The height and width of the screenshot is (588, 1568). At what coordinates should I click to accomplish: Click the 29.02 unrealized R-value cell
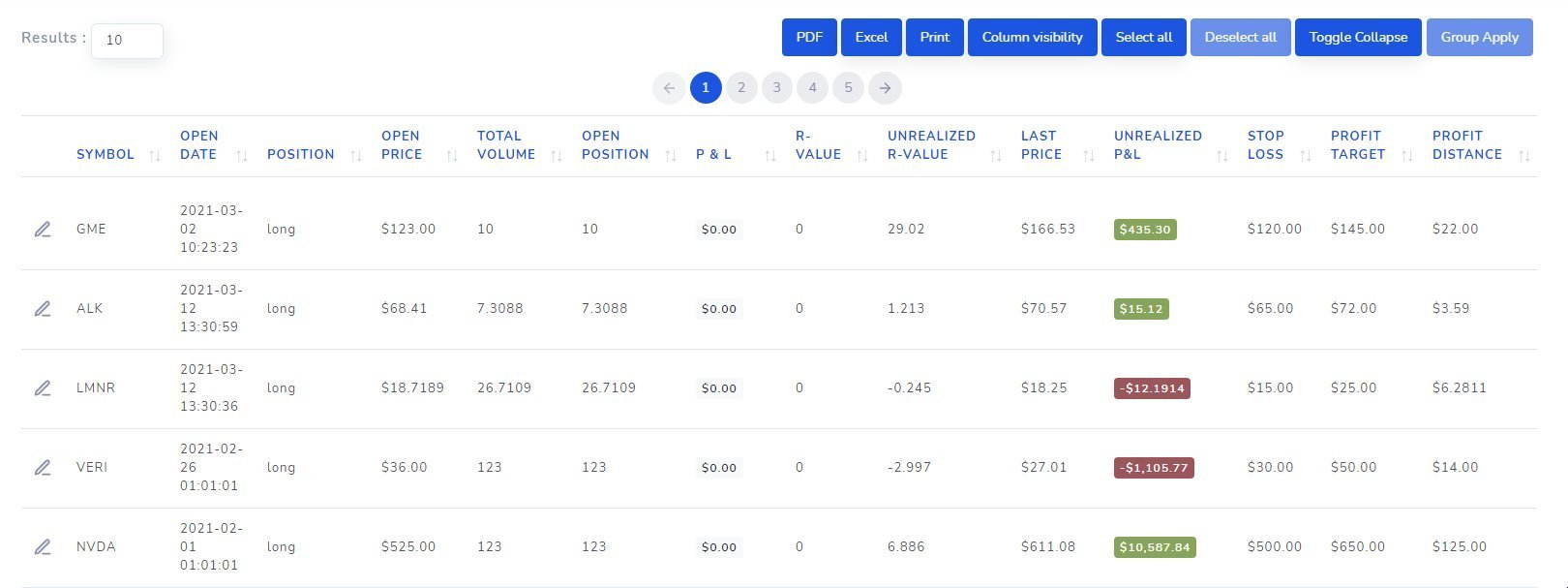tap(906, 230)
